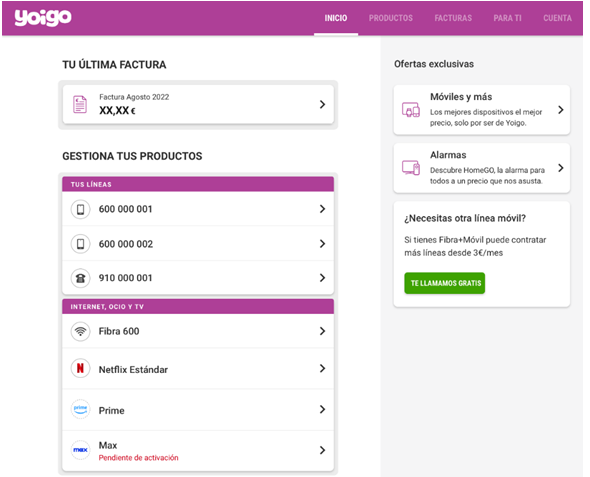Click the Te llamamos gratis button
This screenshot has width=590, height=477.
point(445,283)
